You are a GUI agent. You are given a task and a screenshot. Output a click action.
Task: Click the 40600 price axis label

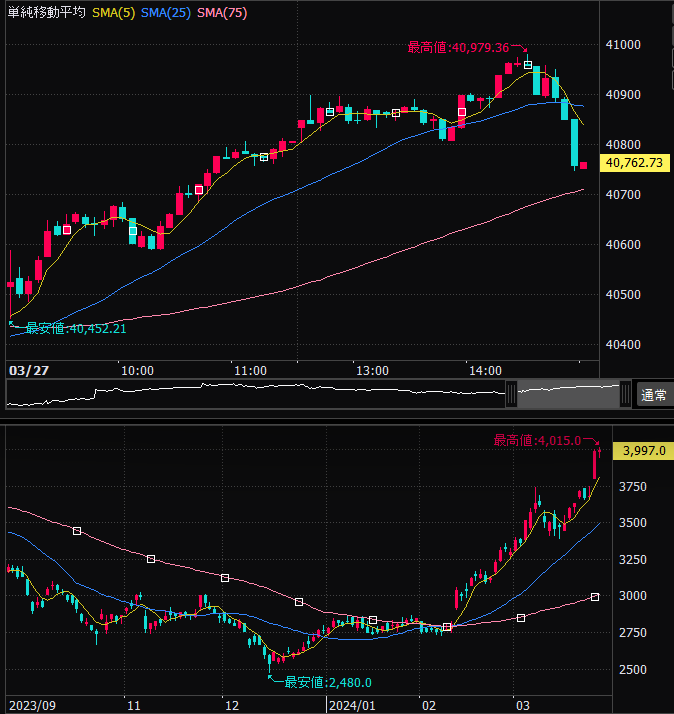click(x=623, y=245)
